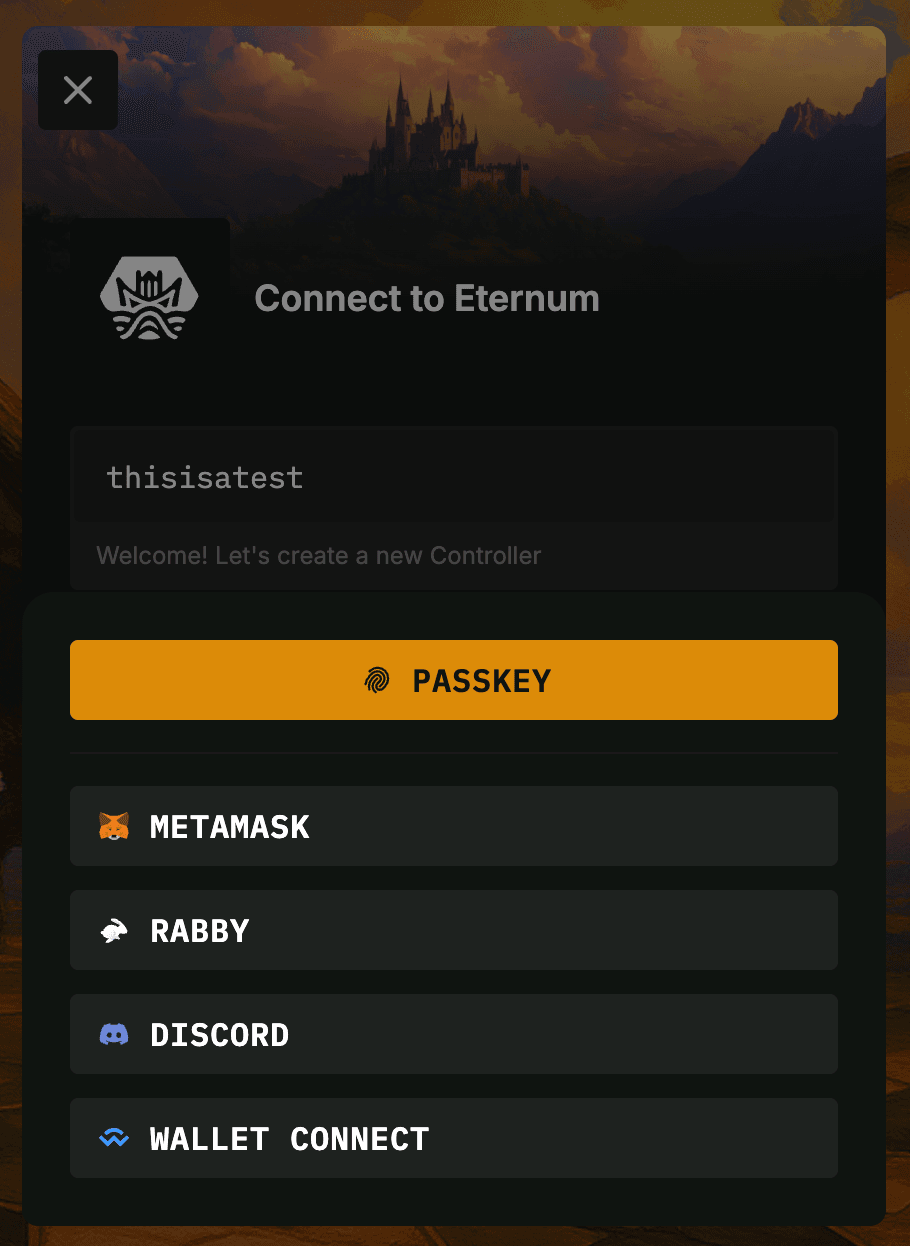Viewport: 910px width, 1246px height.
Task: Click the Eternum crest logo
Action: pos(150,298)
